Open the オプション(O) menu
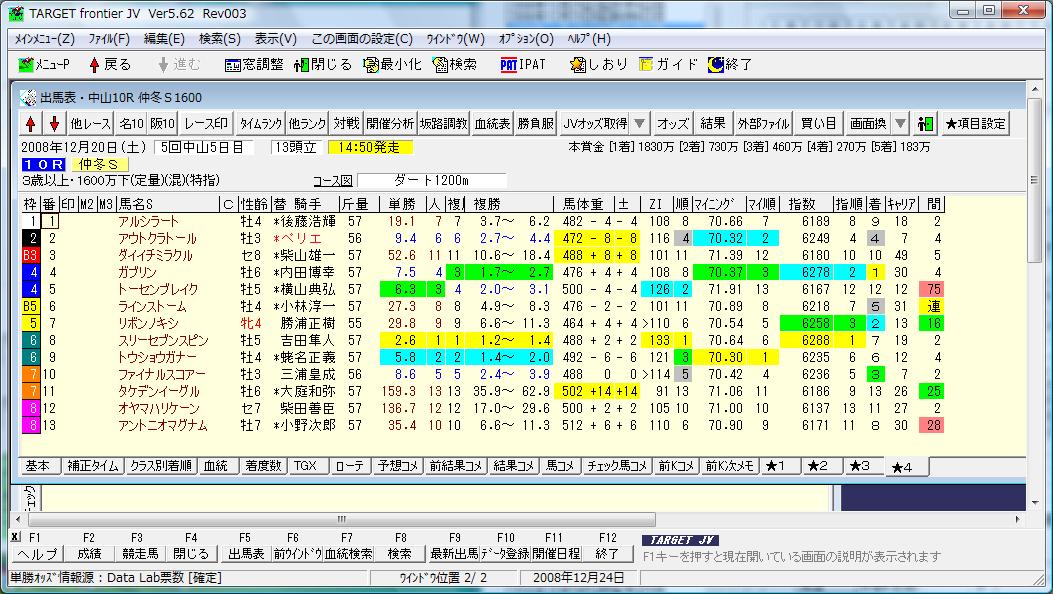The height and width of the screenshot is (594, 1053). (526, 39)
